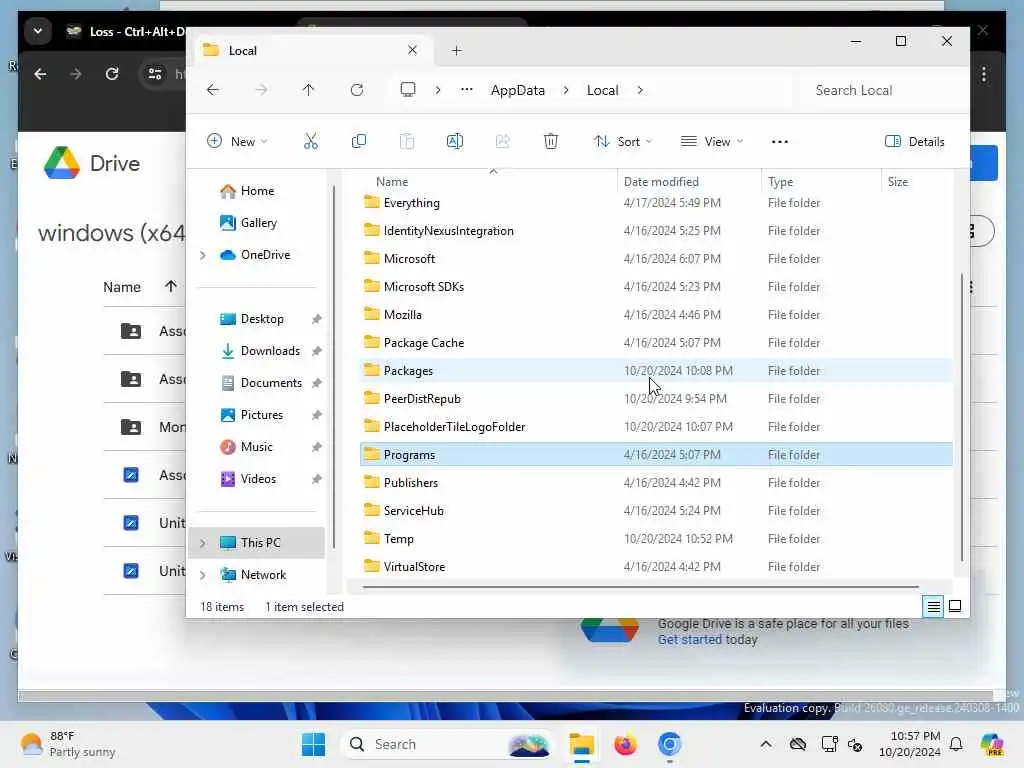
Task: Expand chevron after Local breadcrumb
Action: [x=640, y=90]
